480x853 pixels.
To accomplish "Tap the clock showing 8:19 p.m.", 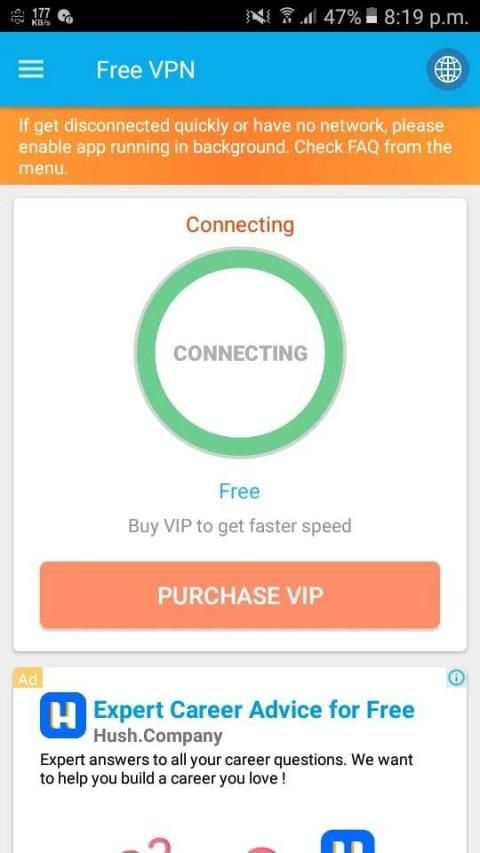I will click(x=426, y=17).
